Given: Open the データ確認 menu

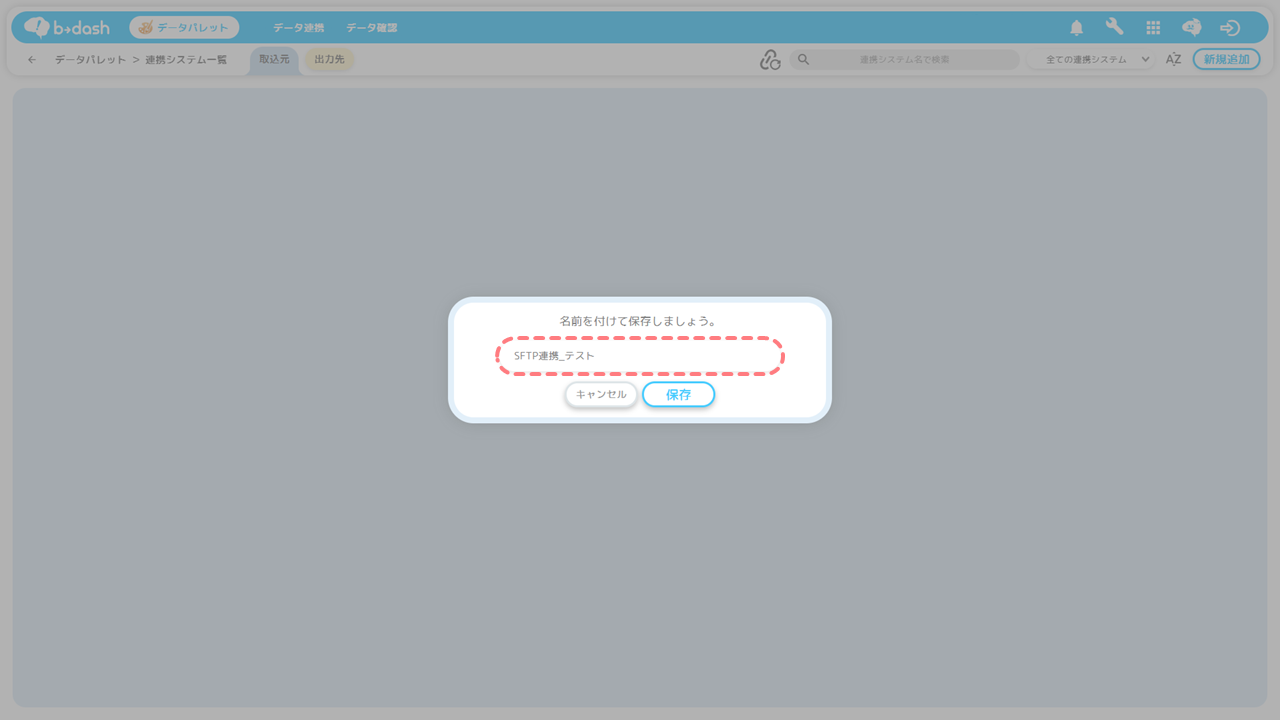Looking at the screenshot, I should (x=372, y=28).
